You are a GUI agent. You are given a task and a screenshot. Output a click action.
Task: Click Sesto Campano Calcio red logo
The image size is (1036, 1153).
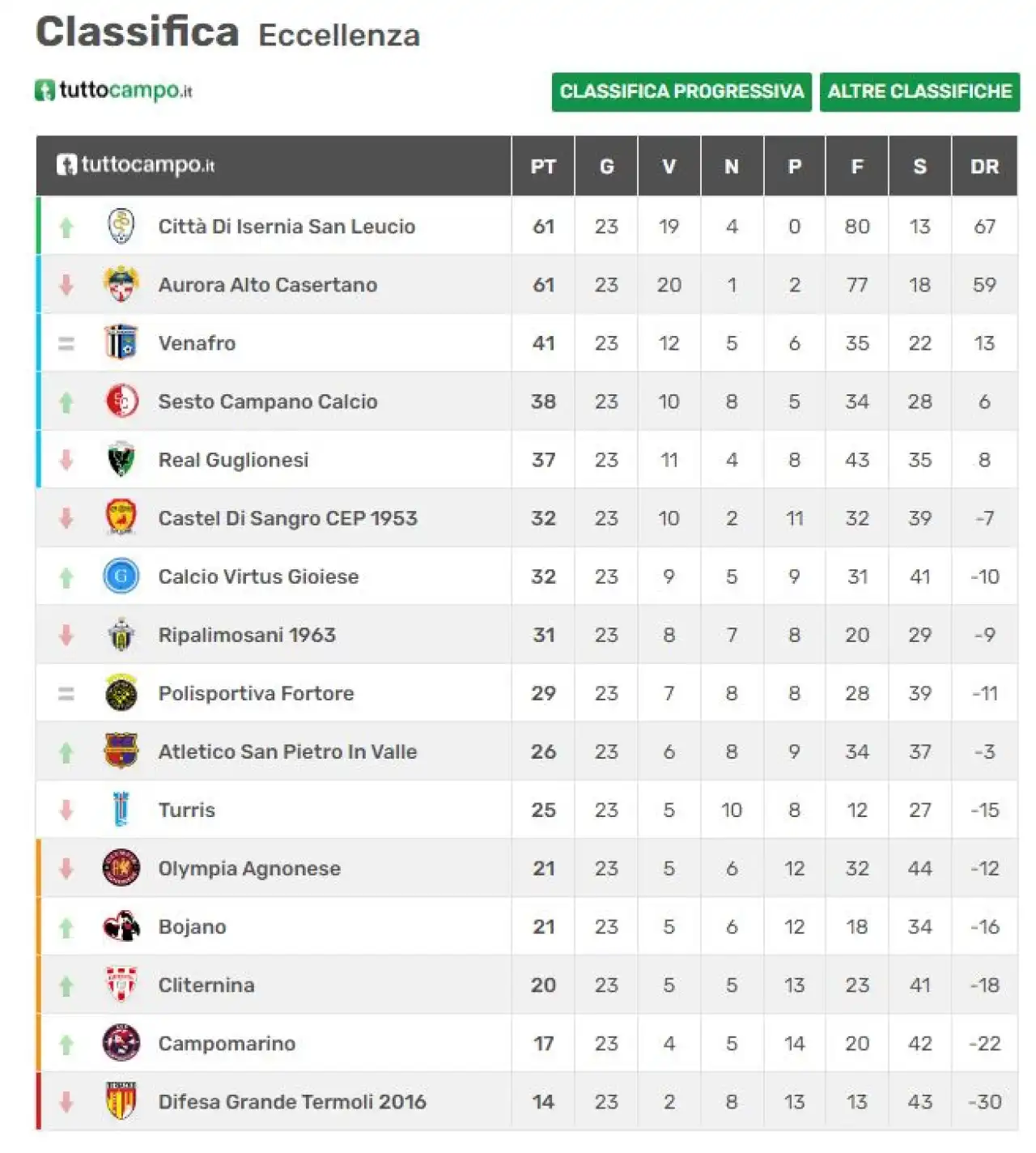pyautogui.click(x=121, y=401)
